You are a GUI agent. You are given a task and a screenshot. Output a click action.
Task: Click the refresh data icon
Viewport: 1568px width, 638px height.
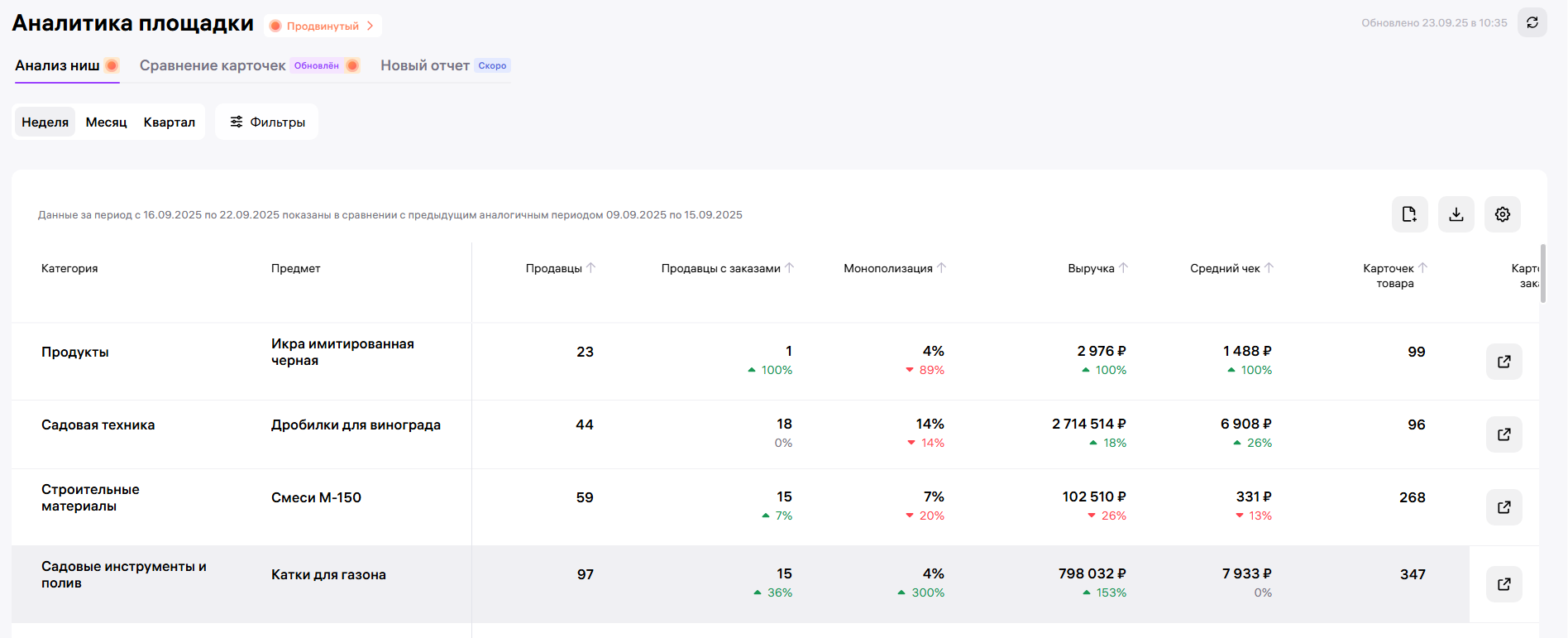[x=1532, y=23]
